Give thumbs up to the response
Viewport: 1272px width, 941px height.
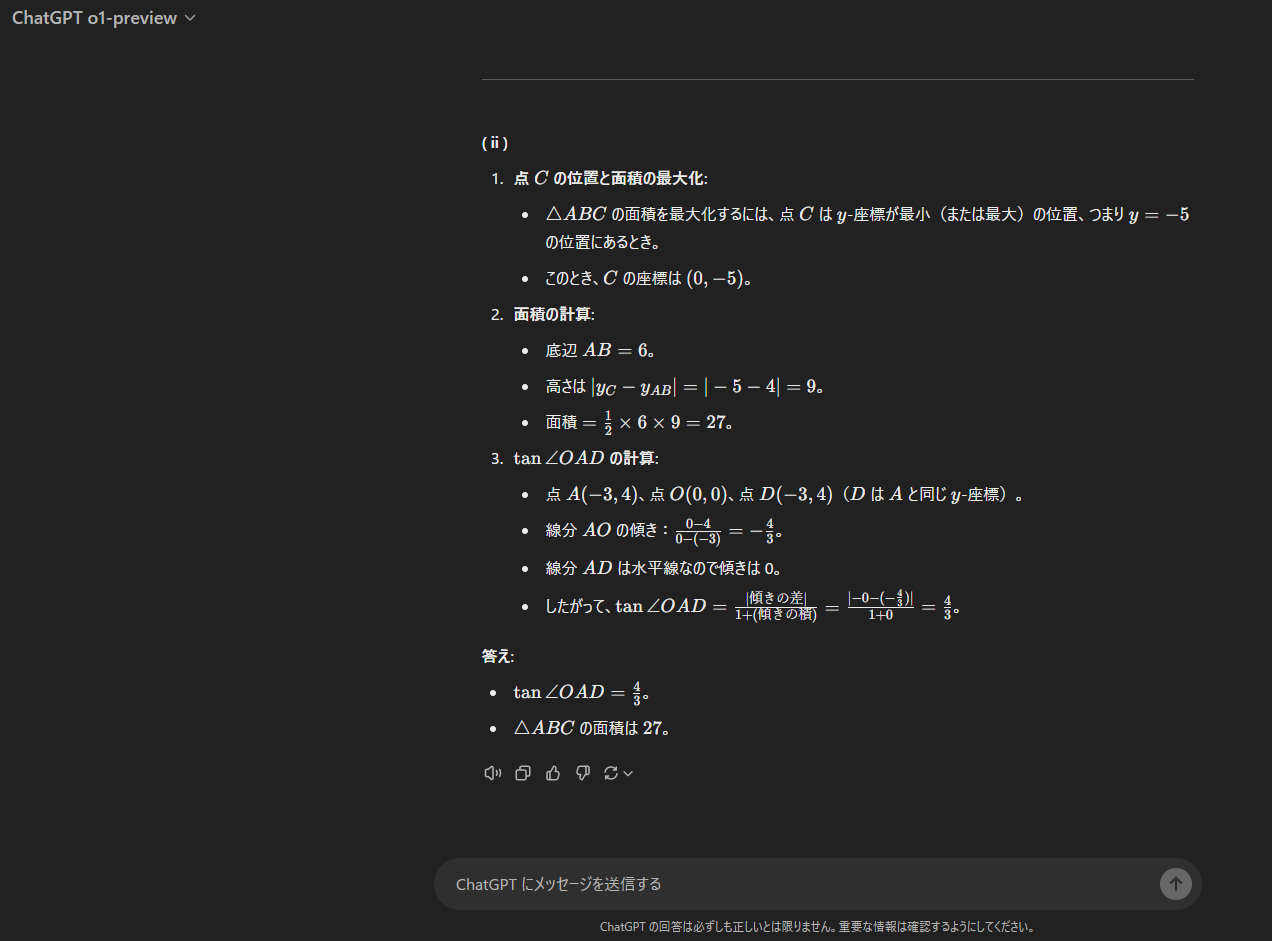pos(553,773)
